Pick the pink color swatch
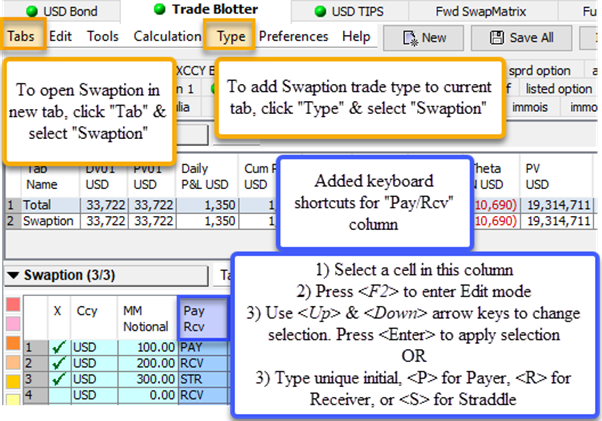 coord(13,324)
